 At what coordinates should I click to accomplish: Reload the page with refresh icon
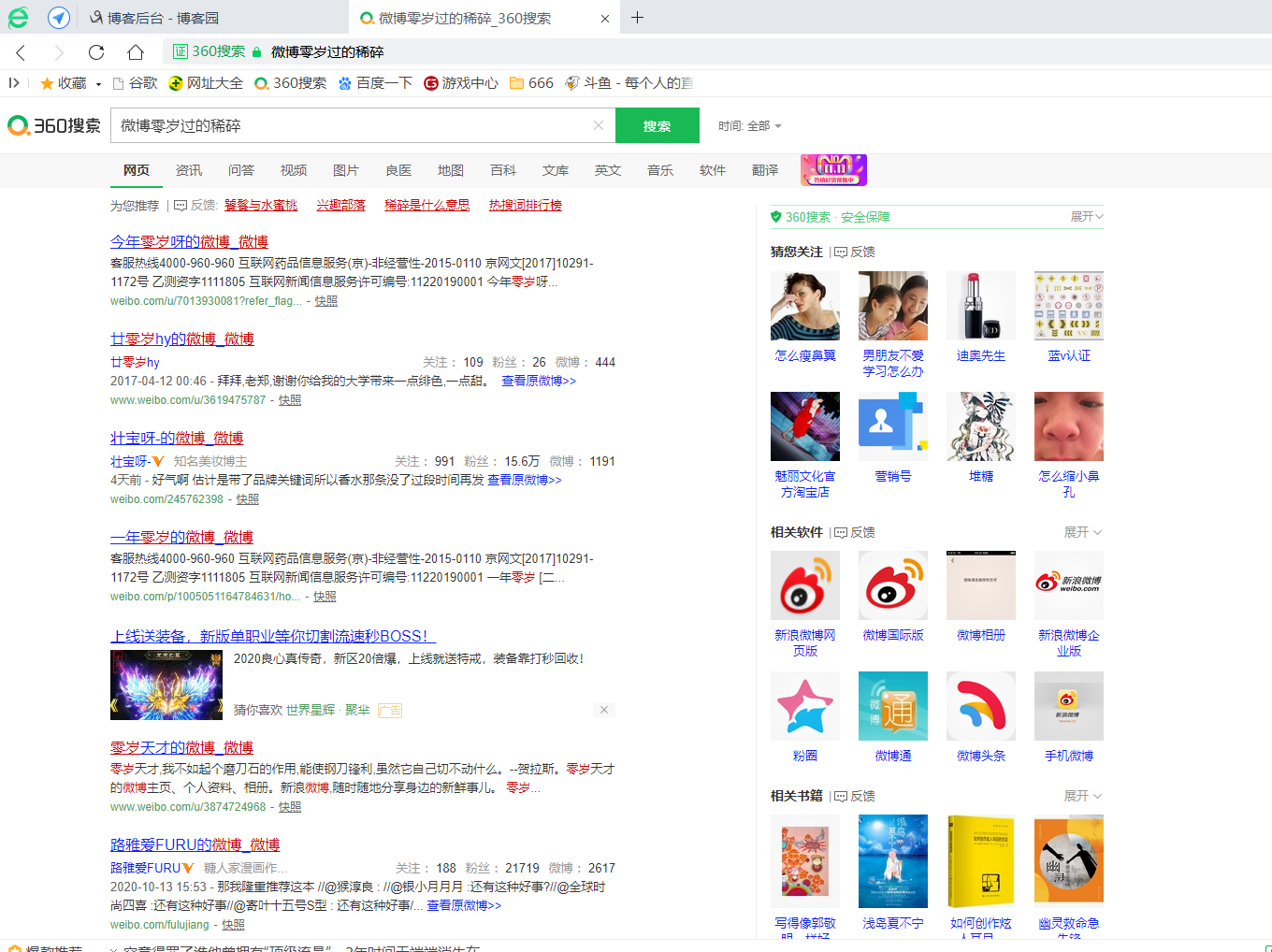pyautogui.click(x=96, y=52)
